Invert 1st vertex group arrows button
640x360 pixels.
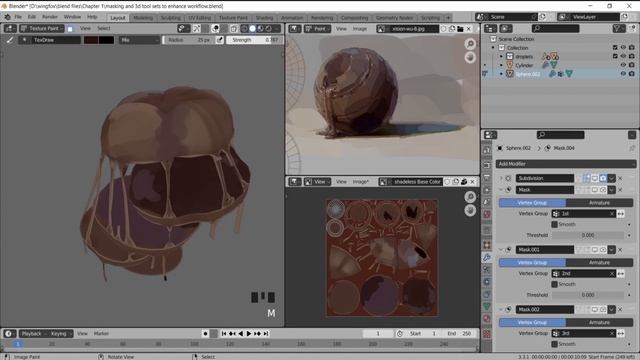(621, 213)
